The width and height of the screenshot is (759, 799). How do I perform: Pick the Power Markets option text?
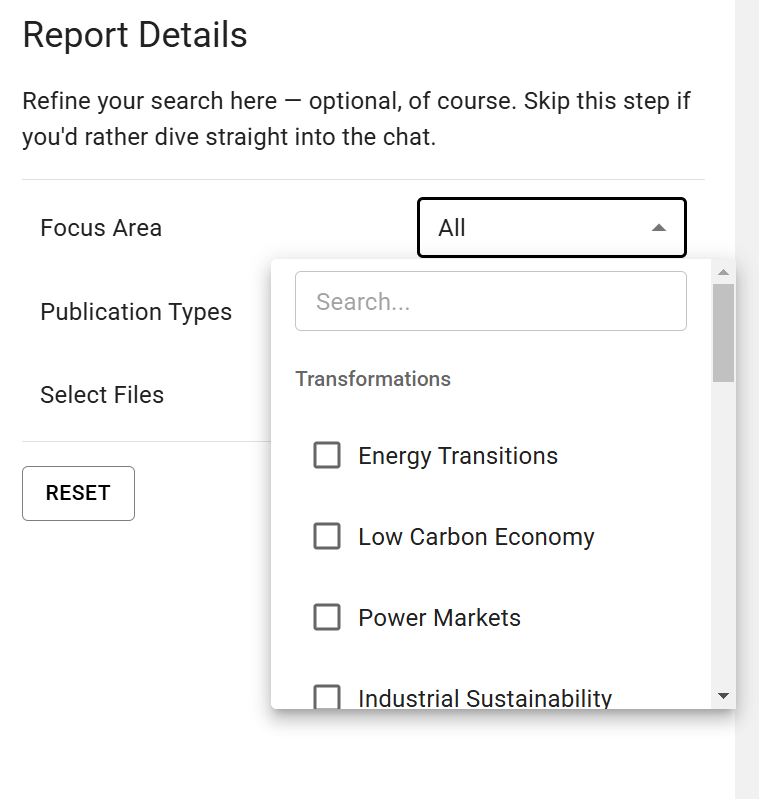point(439,618)
